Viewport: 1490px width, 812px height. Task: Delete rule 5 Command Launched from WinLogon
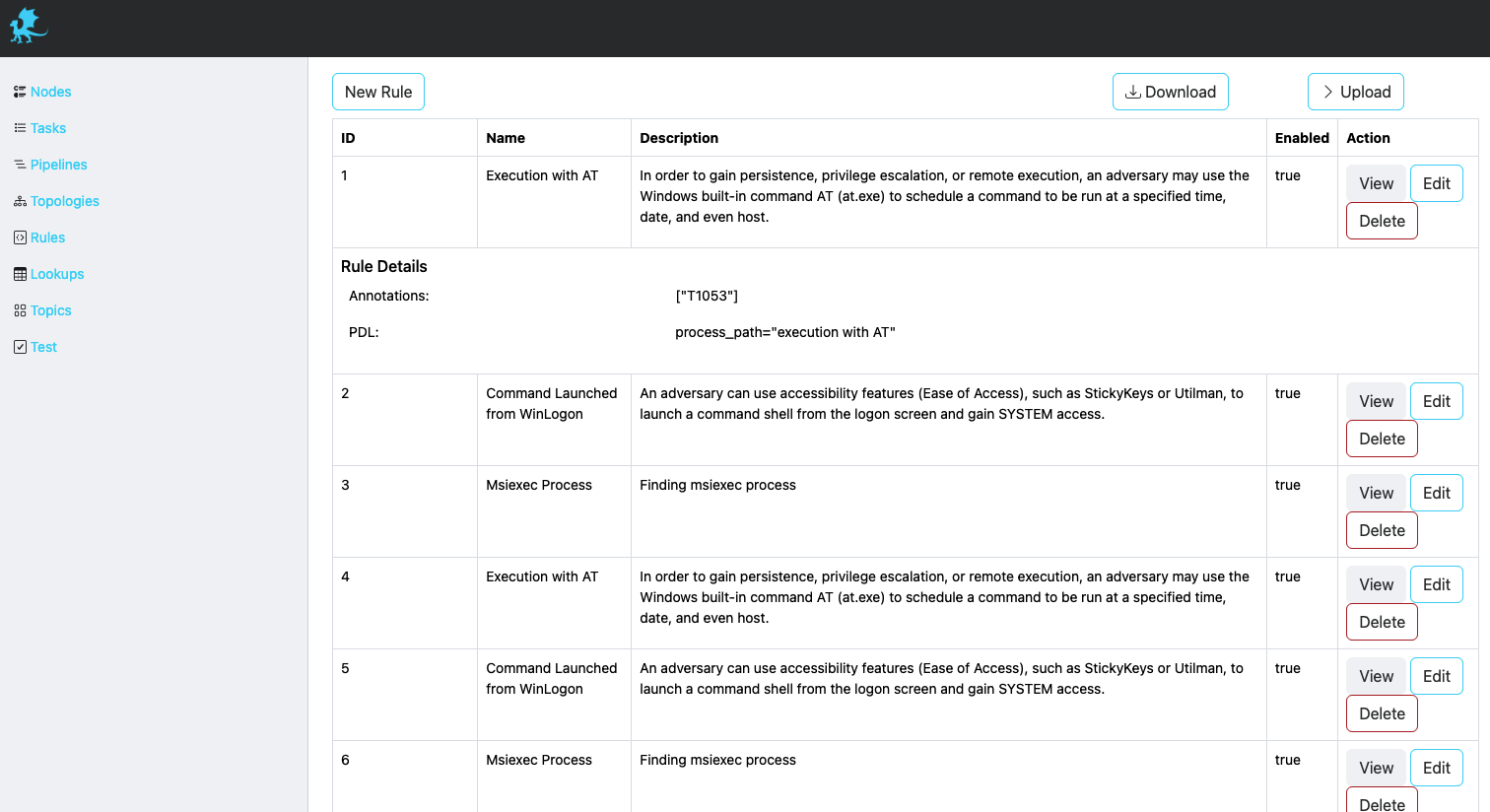[x=1382, y=713]
